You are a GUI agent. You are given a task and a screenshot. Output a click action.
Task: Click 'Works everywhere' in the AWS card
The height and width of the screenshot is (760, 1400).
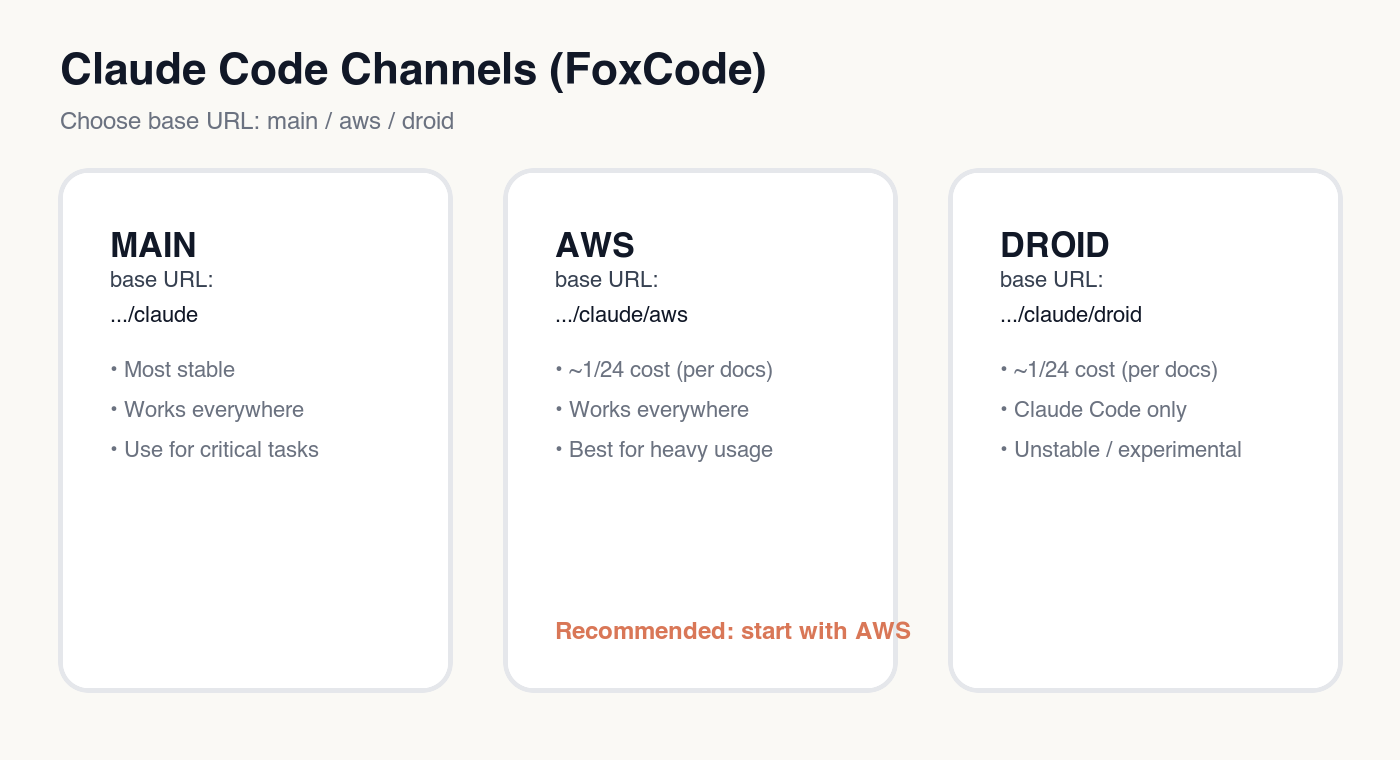pos(658,410)
